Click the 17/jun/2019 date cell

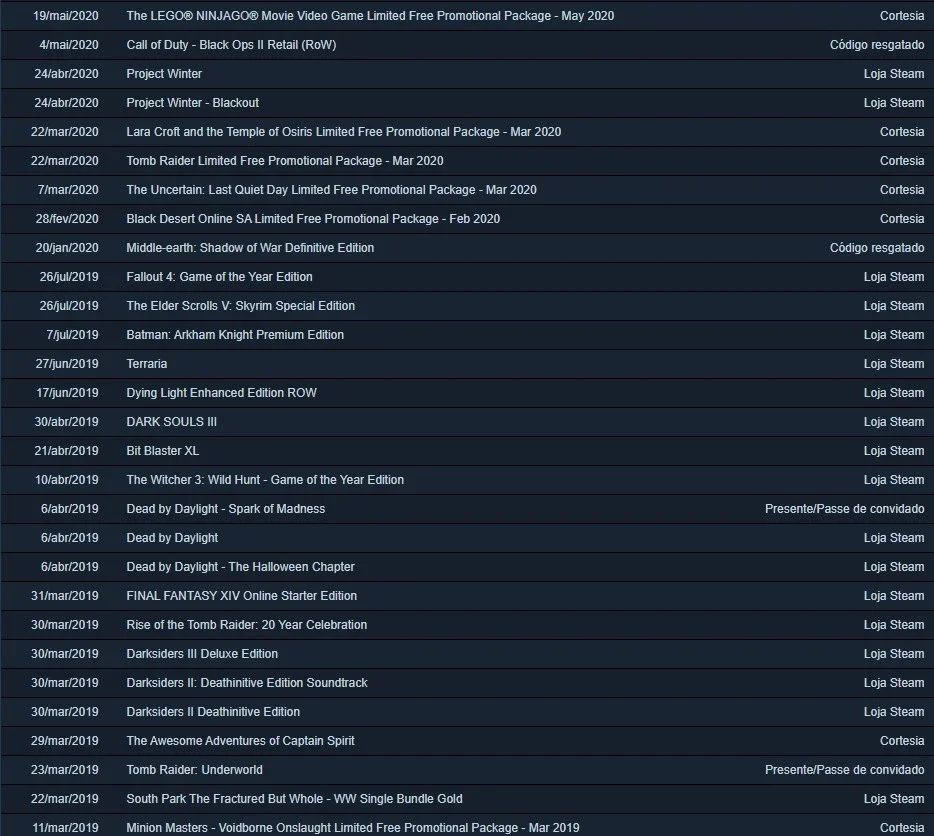pos(67,393)
